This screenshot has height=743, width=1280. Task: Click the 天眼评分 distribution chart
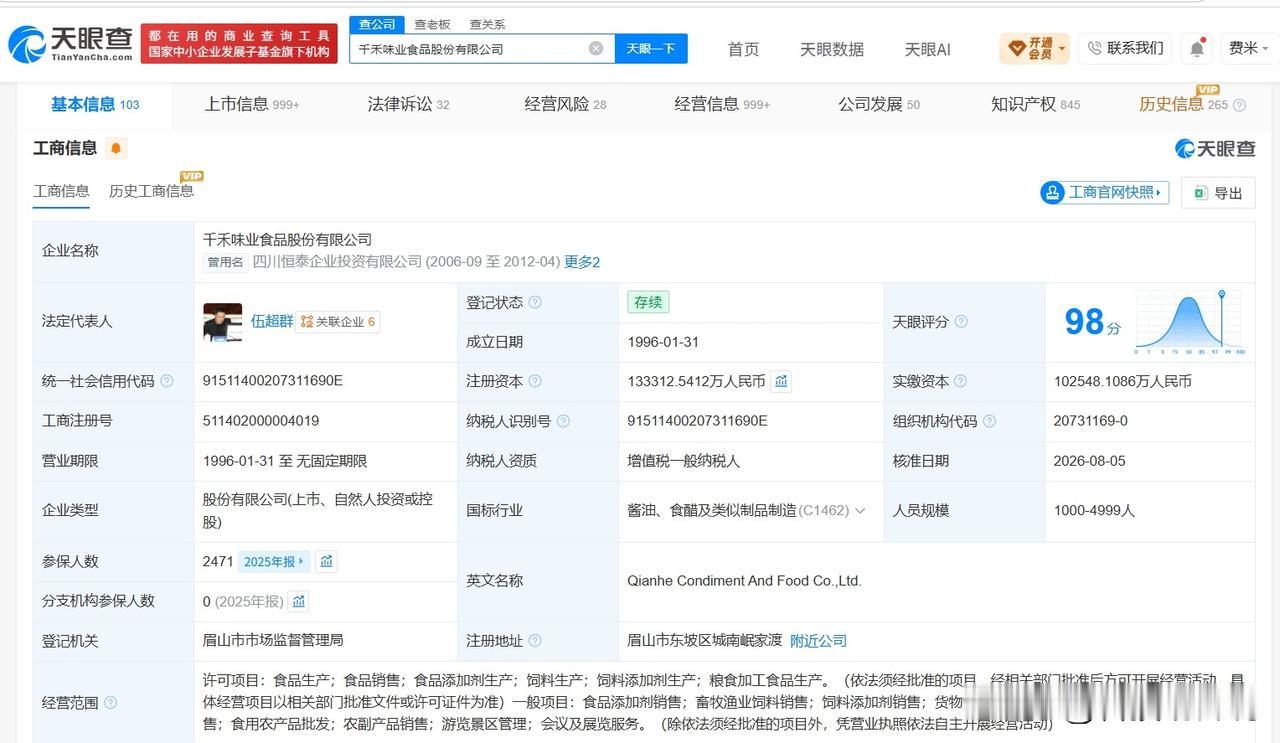(1190, 322)
